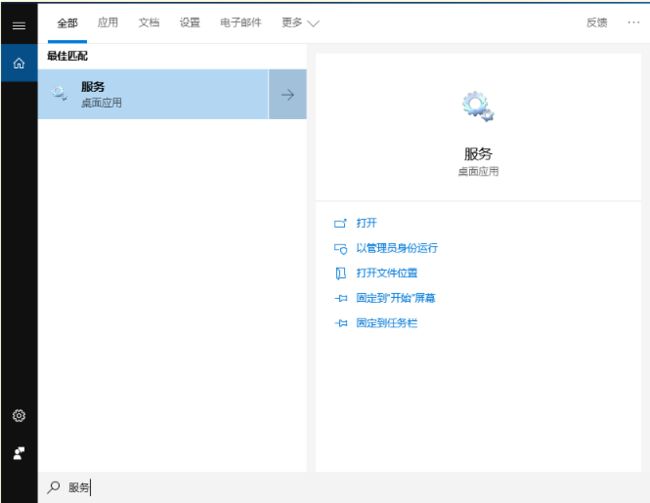This screenshot has height=503, width=650.
Task: Click the 桌面应用 subtitle in preview pane
Action: (478, 171)
